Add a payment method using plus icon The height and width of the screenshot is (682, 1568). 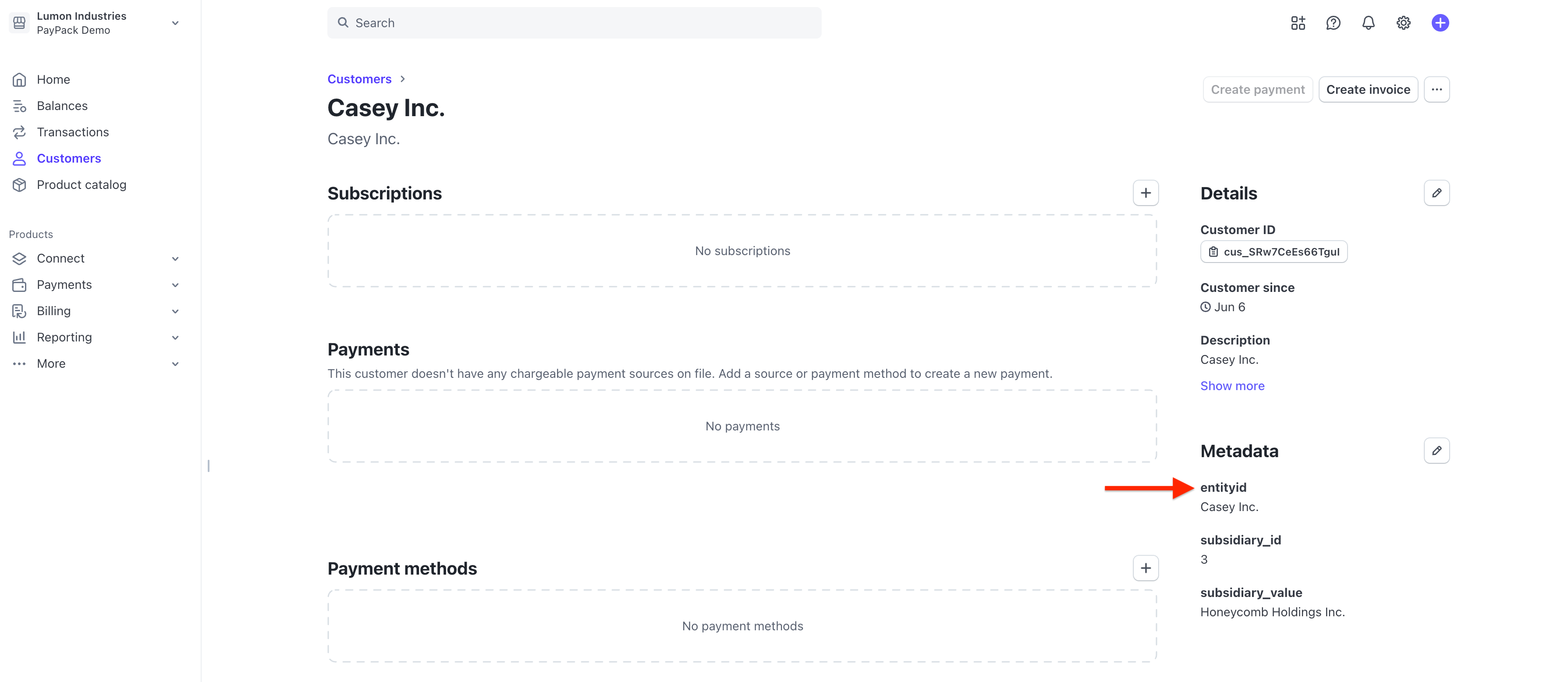coord(1146,568)
